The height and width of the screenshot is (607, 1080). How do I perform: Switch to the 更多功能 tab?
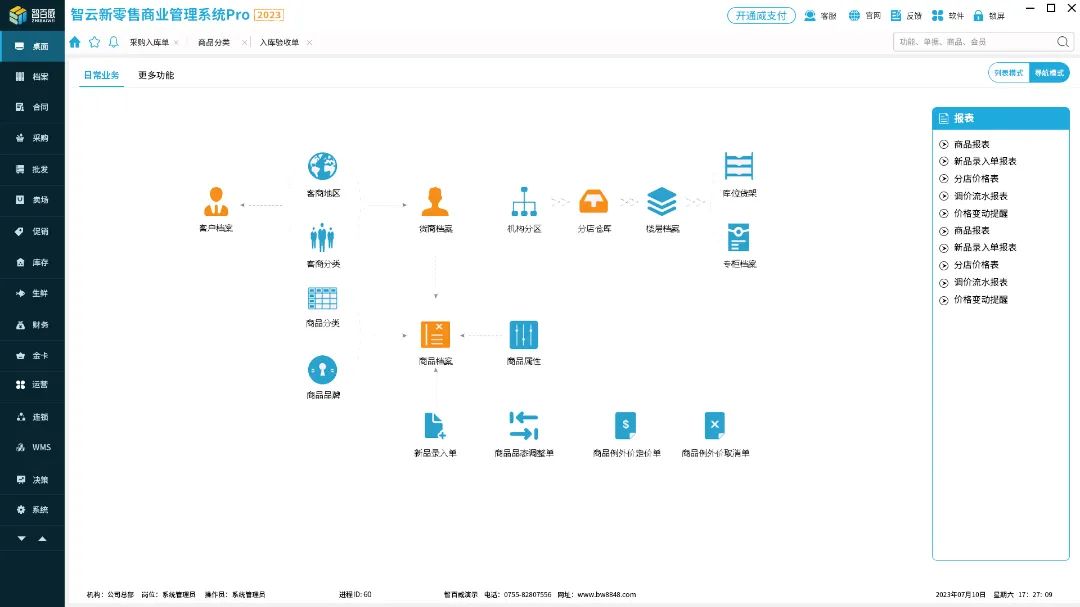[156, 75]
